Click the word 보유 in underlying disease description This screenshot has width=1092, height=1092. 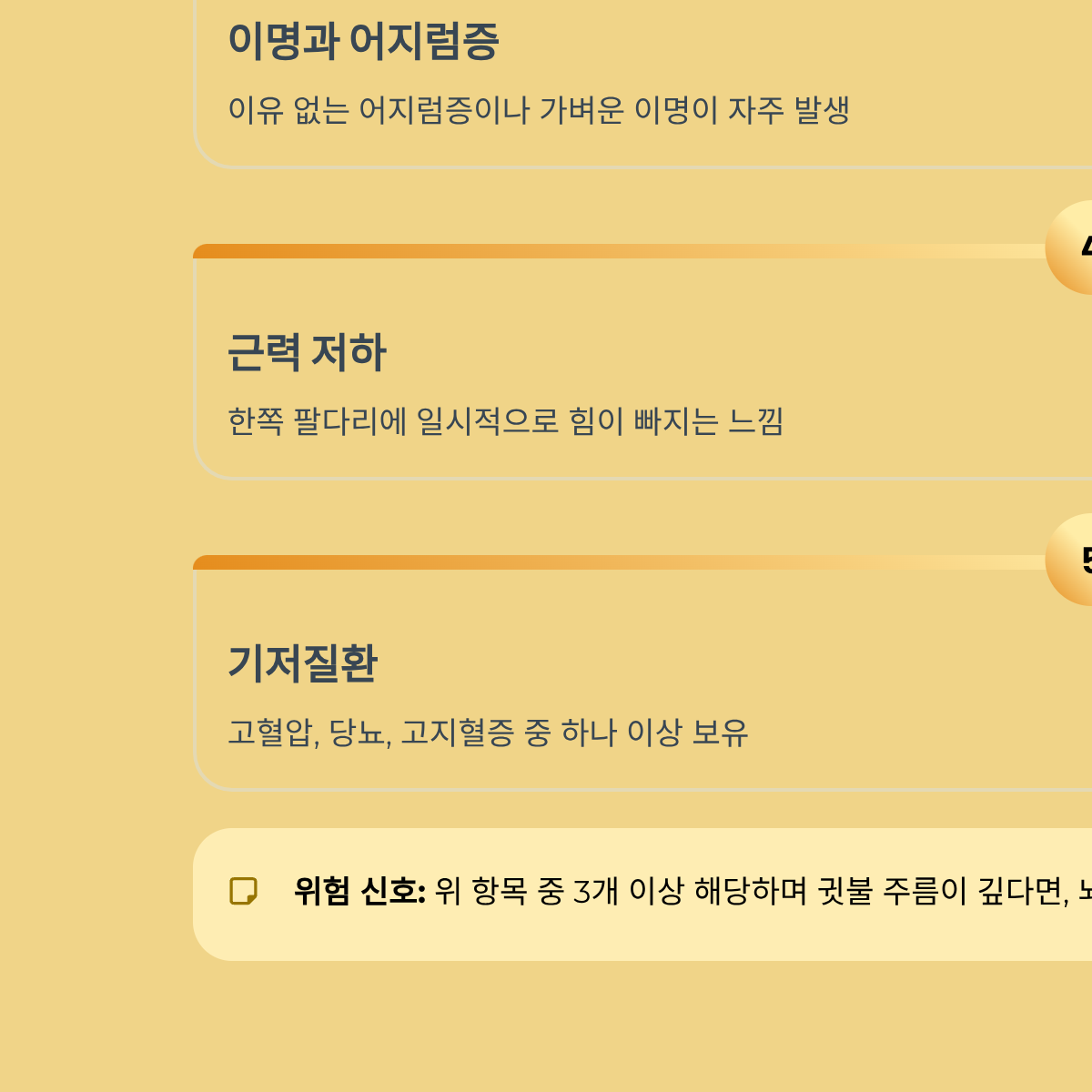coord(720,733)
